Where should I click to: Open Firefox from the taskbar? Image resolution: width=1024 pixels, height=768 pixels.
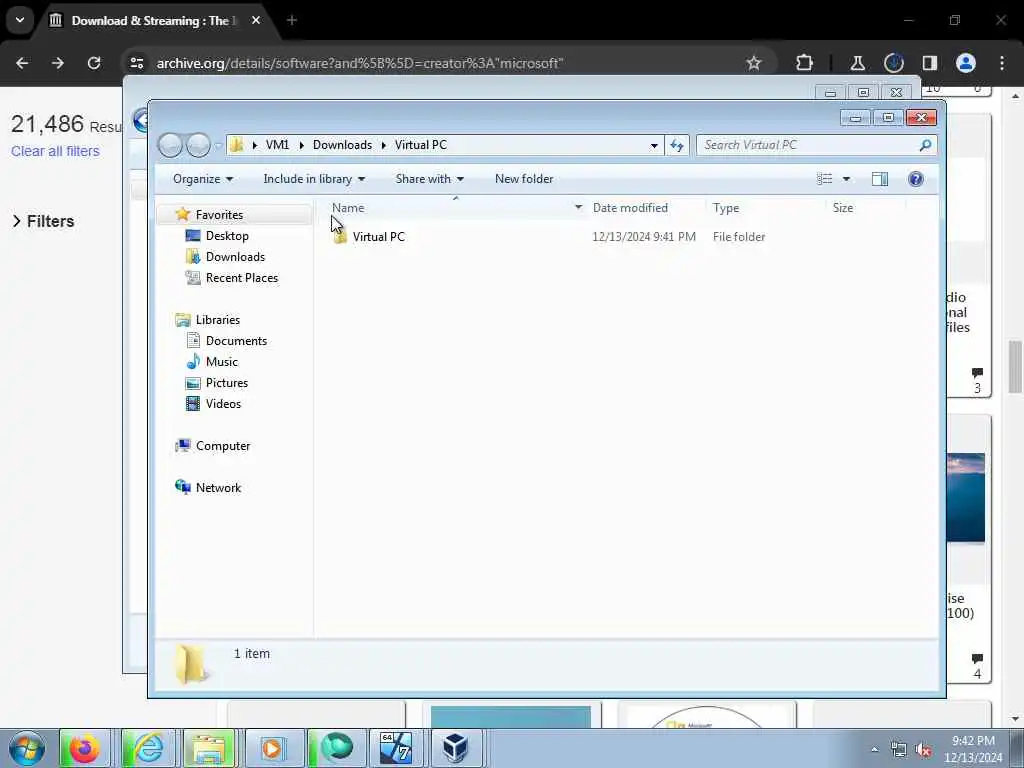pos(85,748)
